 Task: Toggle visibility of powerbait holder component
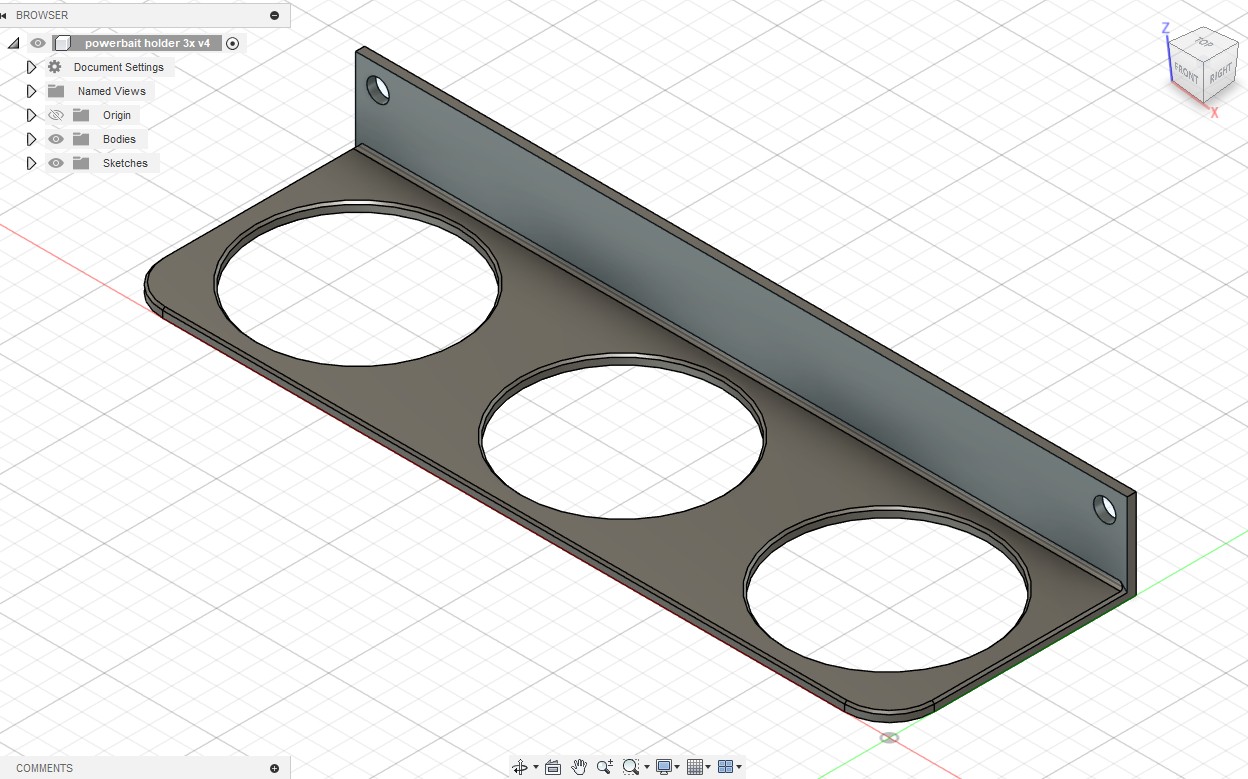[38, 43]
